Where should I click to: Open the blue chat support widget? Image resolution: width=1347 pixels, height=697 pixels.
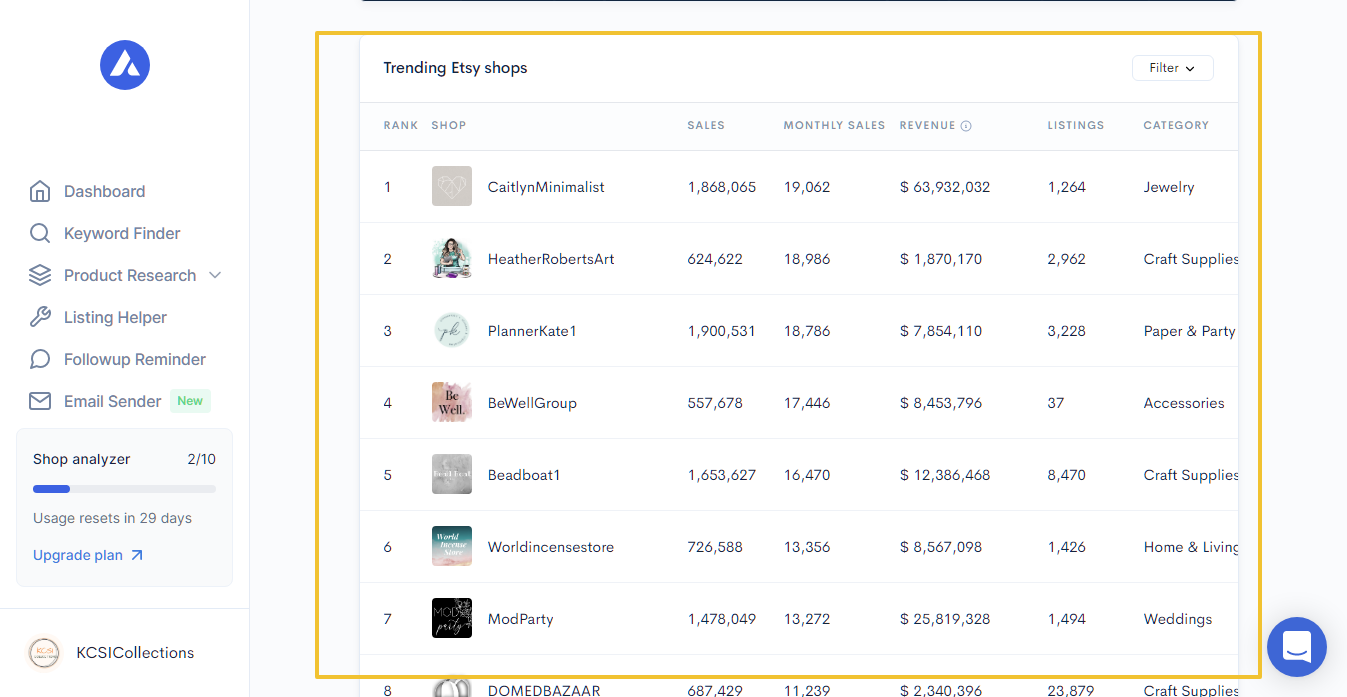coord(1296,647)
